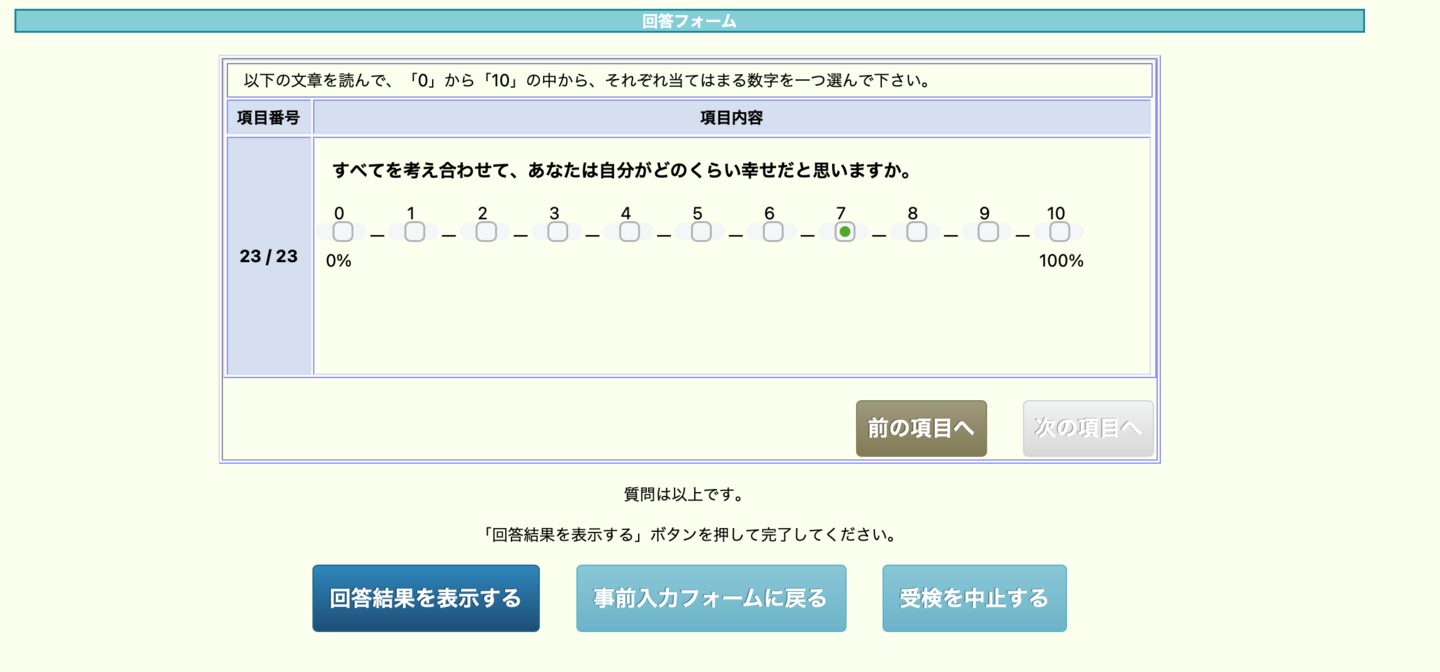Viewport: 1440px width, 672px height.
Task: Click the 項目内容 column header
Action: [731, 118]
